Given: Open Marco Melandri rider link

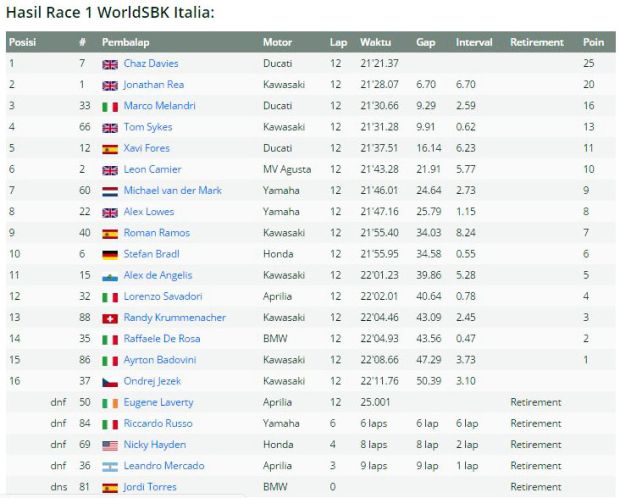Looking at the screenshot, I should [159, 106].
